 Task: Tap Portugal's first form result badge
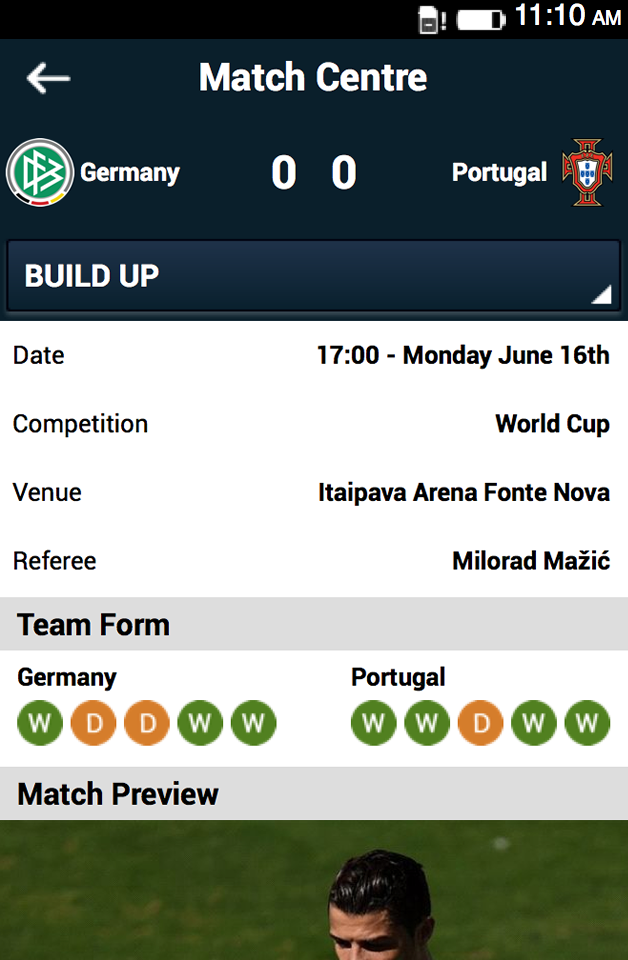tap(374, 723)
